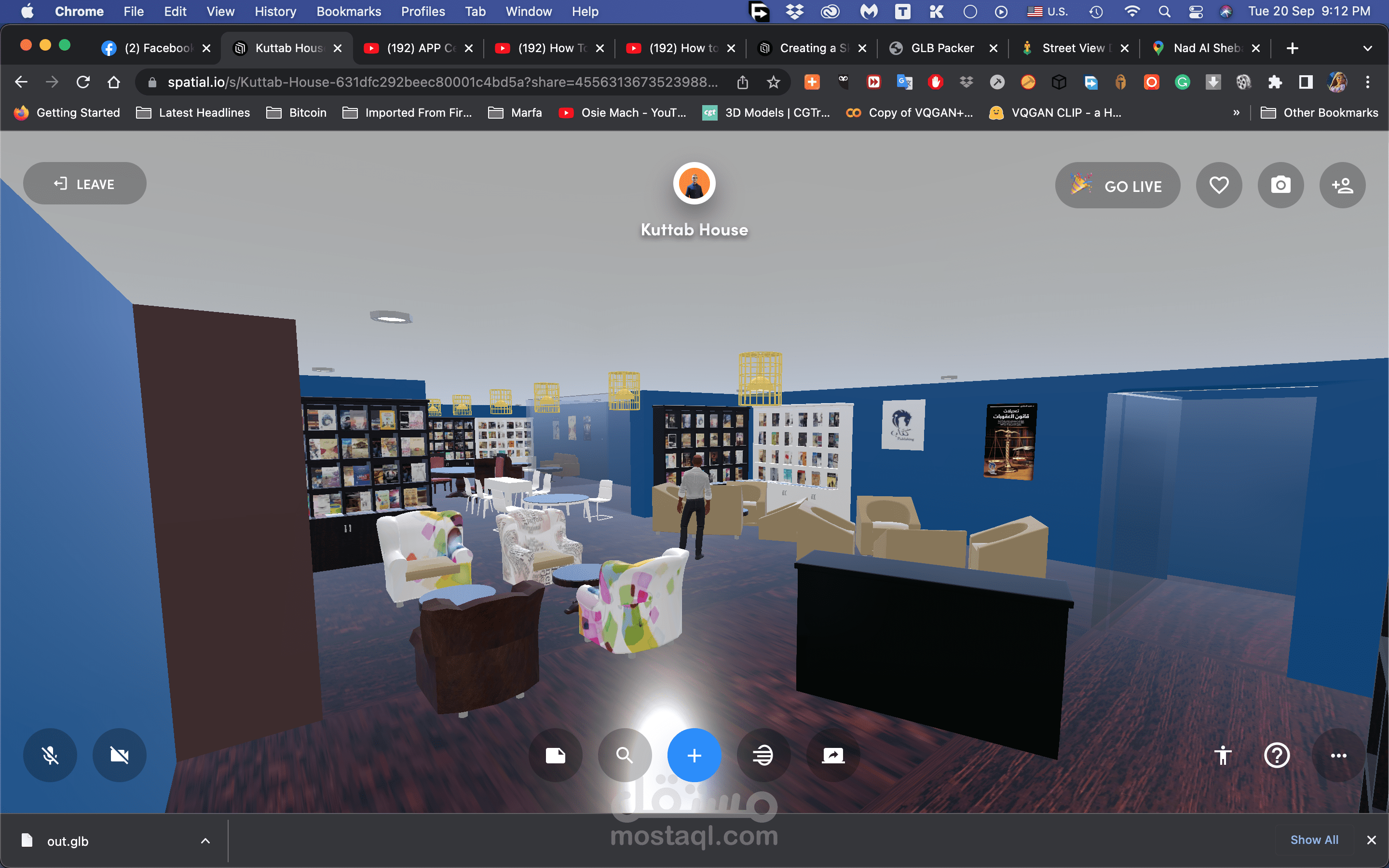This screenshot has height=868, width=1389.
Task: Click the blue plus add content button
Action: coord(694,756)
